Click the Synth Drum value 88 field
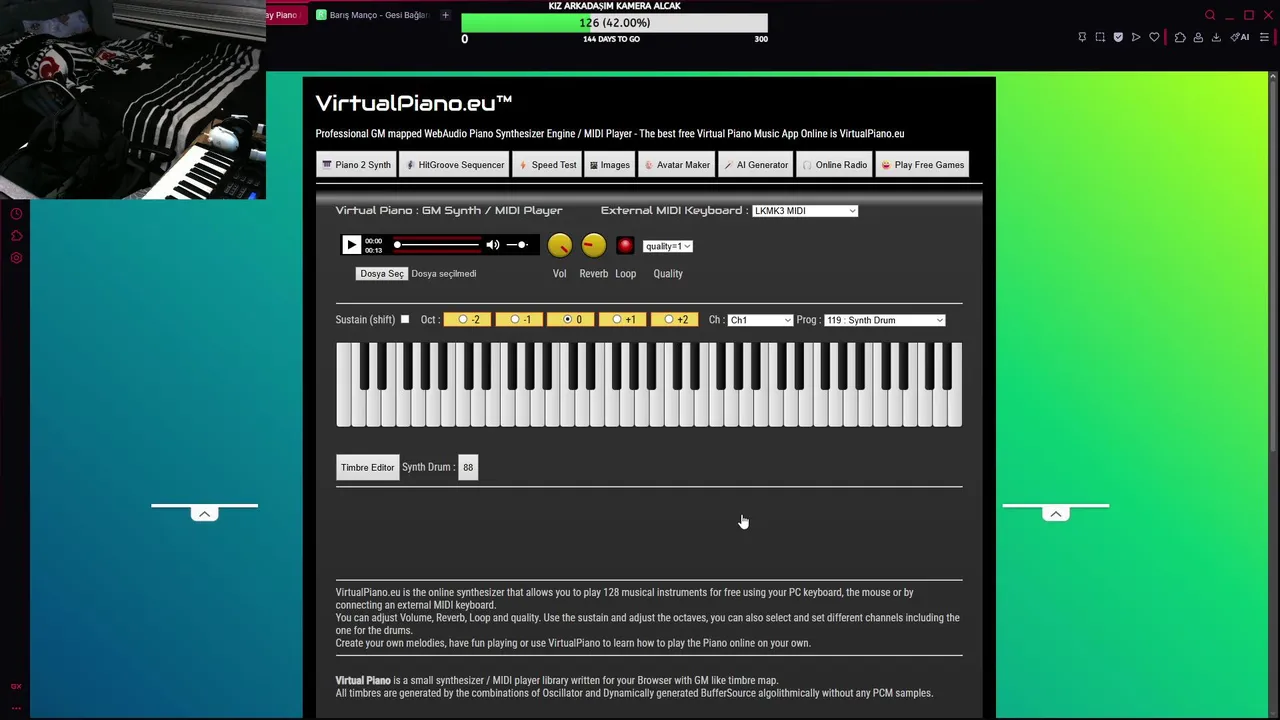 (x=468, y=467)
